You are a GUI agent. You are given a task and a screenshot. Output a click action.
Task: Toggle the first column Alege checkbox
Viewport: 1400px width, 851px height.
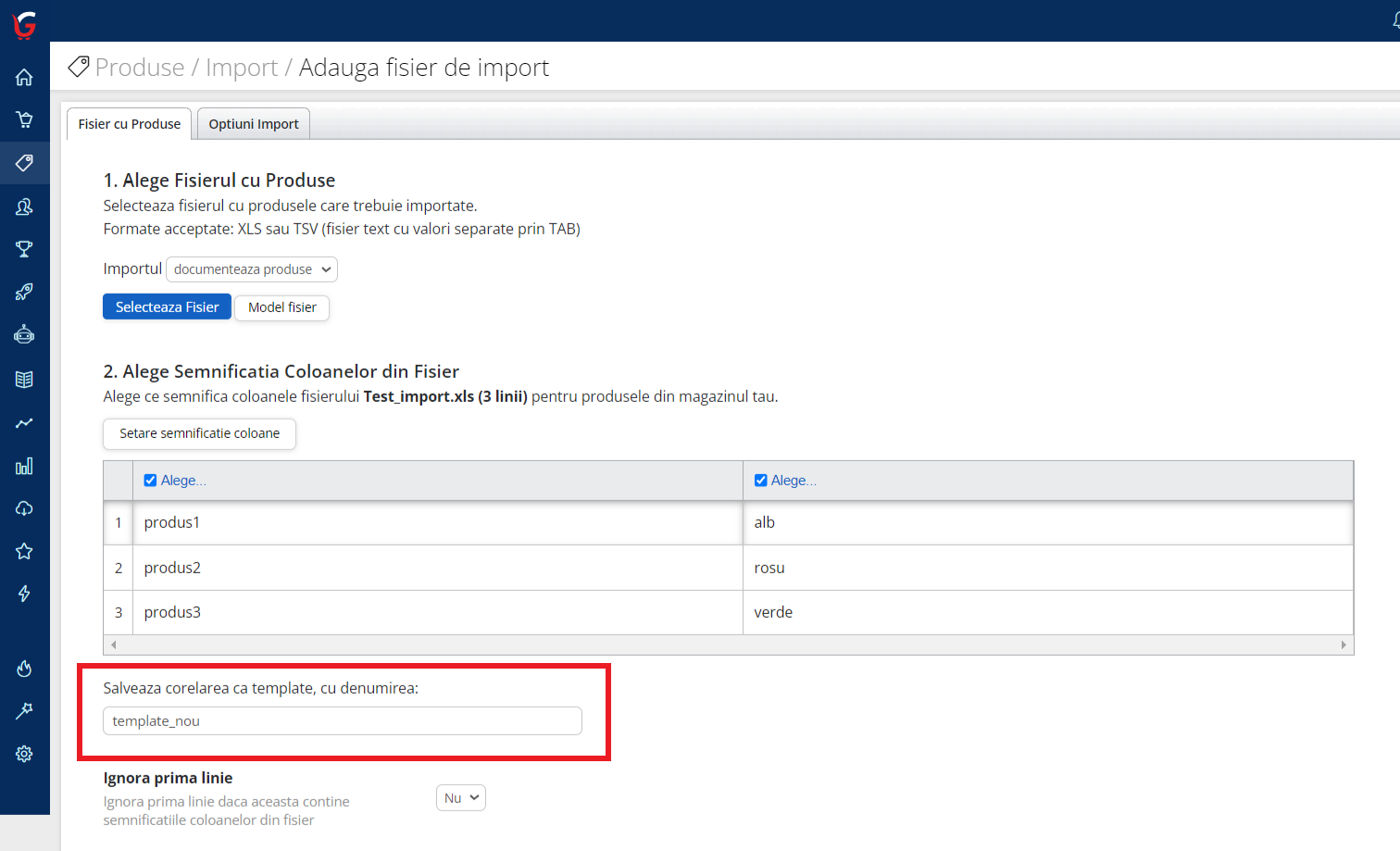click(150, 481)
